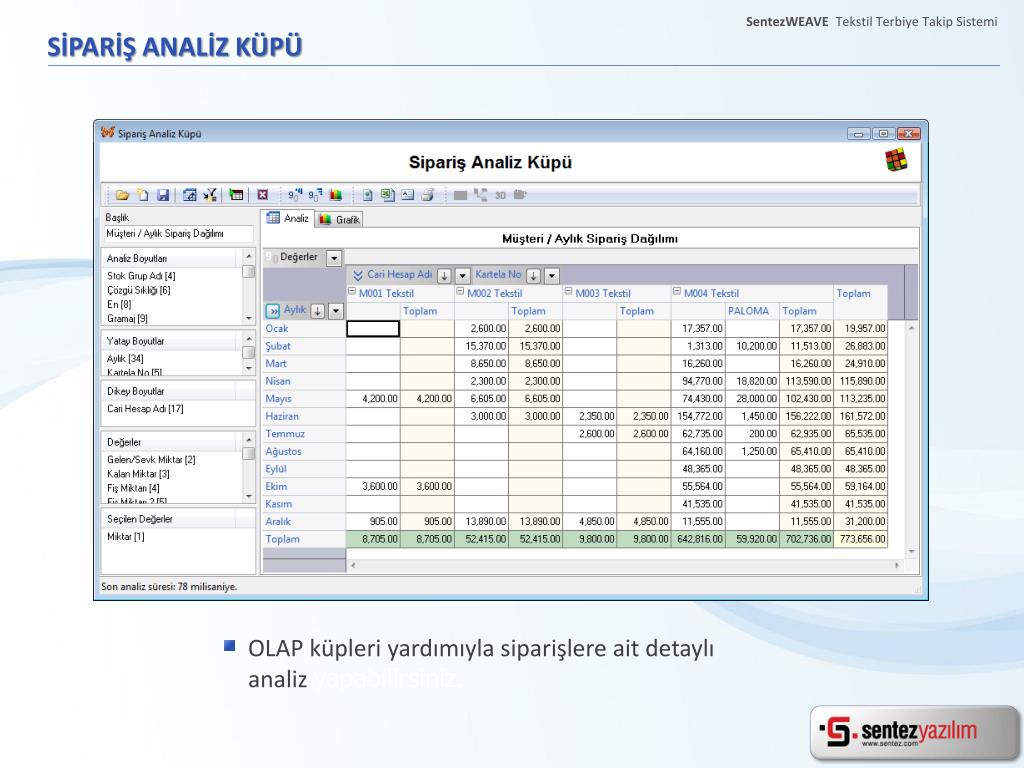Click the double-chevron icon beside Cari Hesap Adı
This screenshot has height=768, width=1024.
358,276
